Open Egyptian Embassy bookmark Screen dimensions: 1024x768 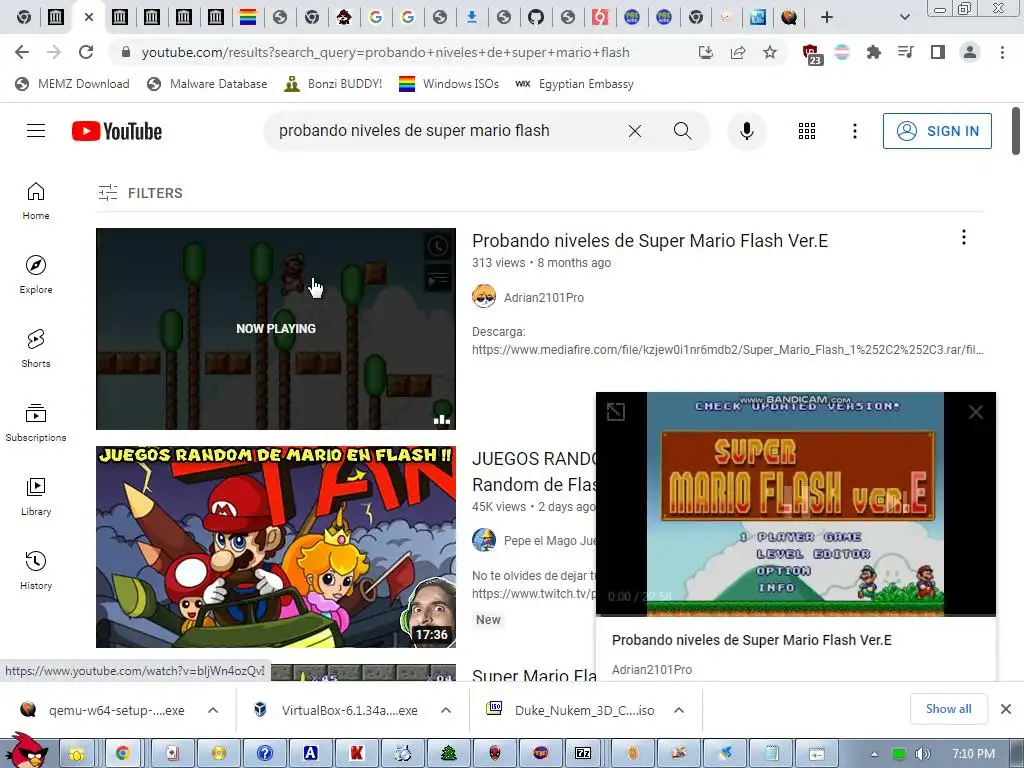click(x=574, y=84)
